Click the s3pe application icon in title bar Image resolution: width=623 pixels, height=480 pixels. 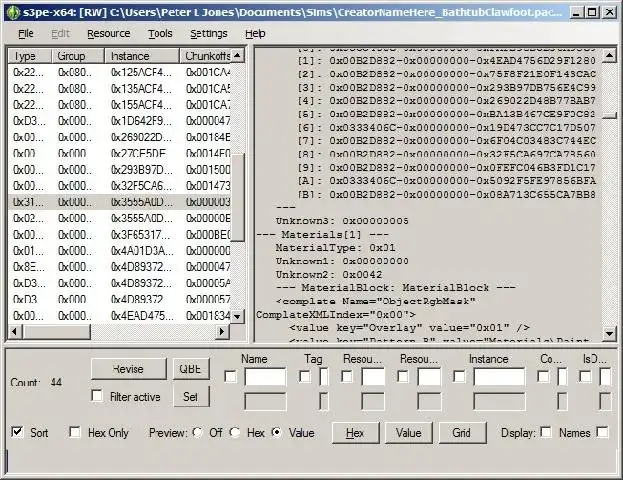[14, 12]
